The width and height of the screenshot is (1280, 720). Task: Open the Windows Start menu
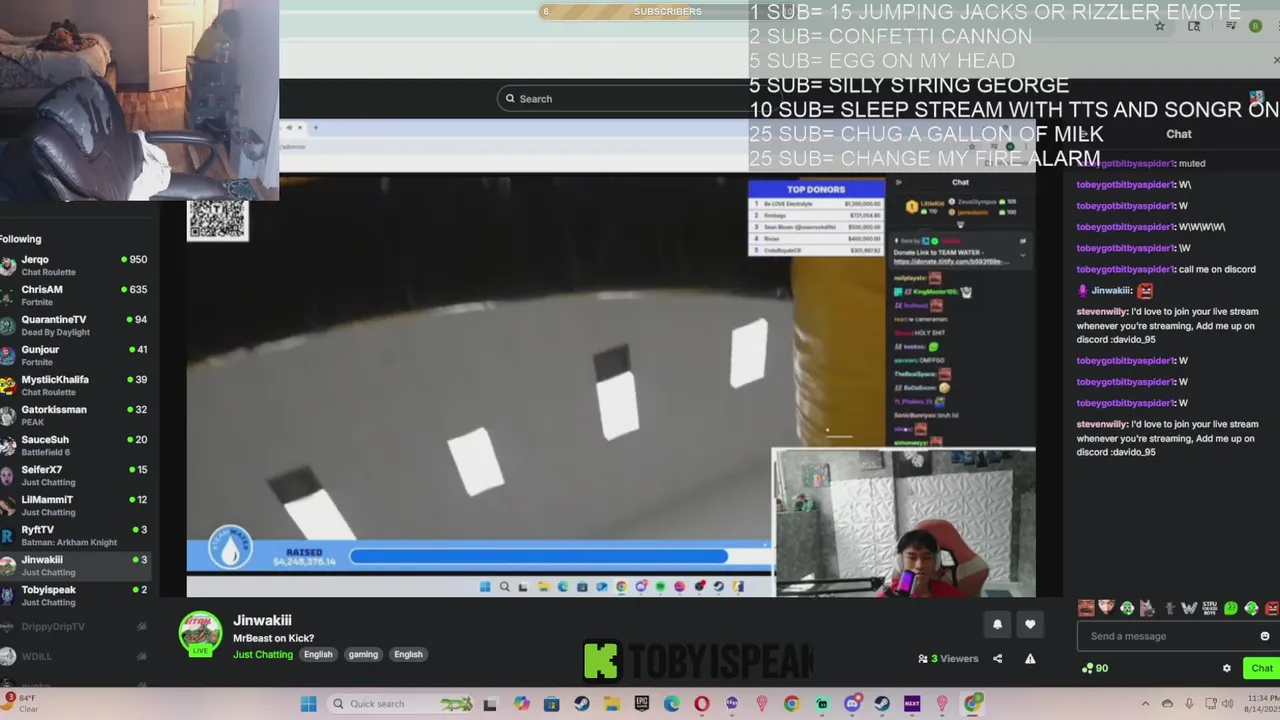tap(309, 704)
